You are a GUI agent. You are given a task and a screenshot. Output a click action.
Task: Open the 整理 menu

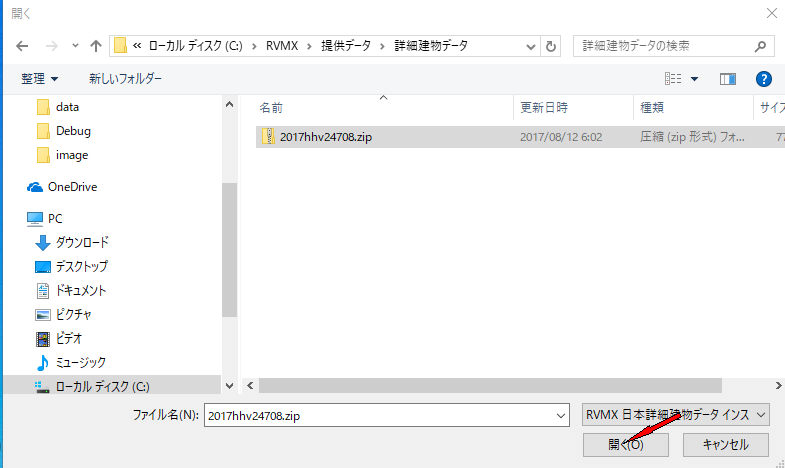pyautogui.click(x=40, y=78)
